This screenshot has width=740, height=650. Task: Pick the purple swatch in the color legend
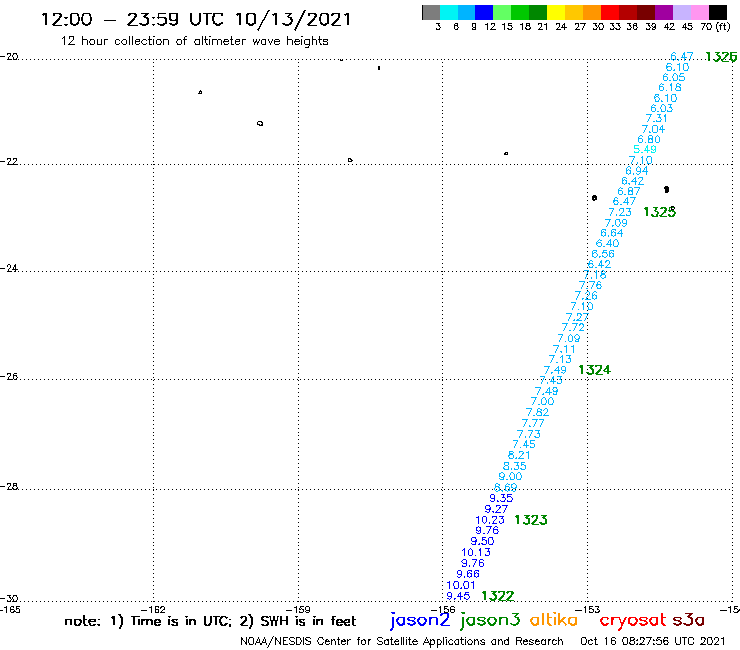click(664, 12)
